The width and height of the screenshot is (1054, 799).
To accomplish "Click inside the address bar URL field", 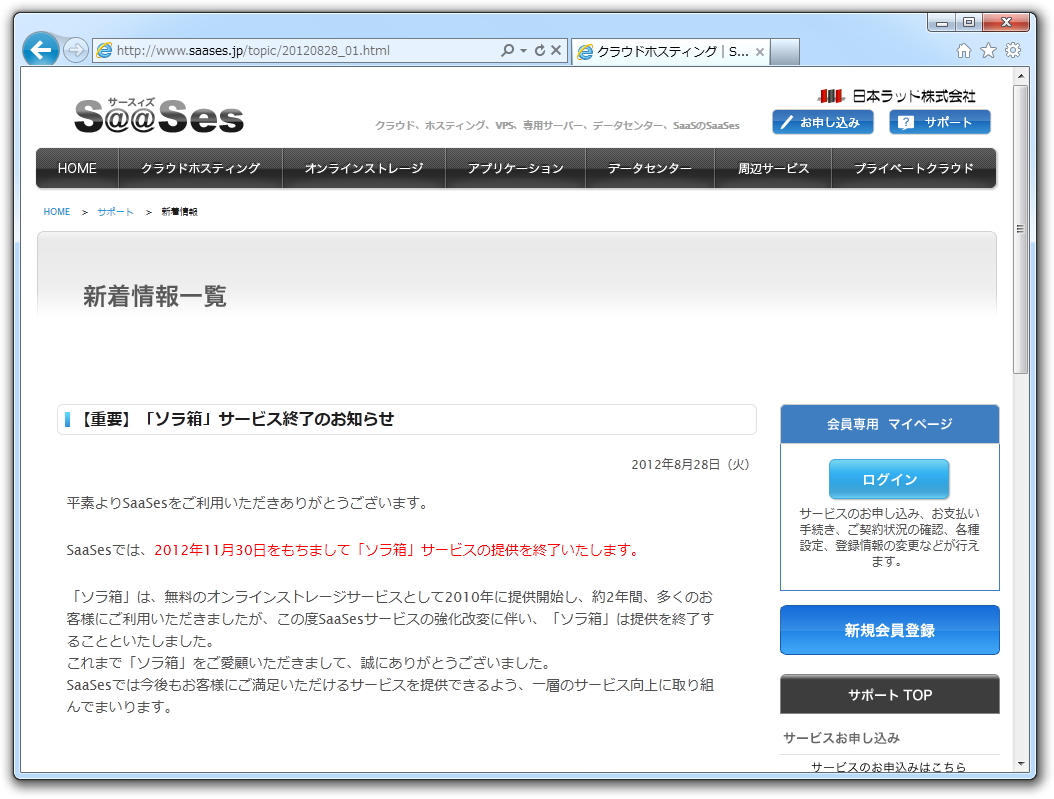I will point(300,49).
